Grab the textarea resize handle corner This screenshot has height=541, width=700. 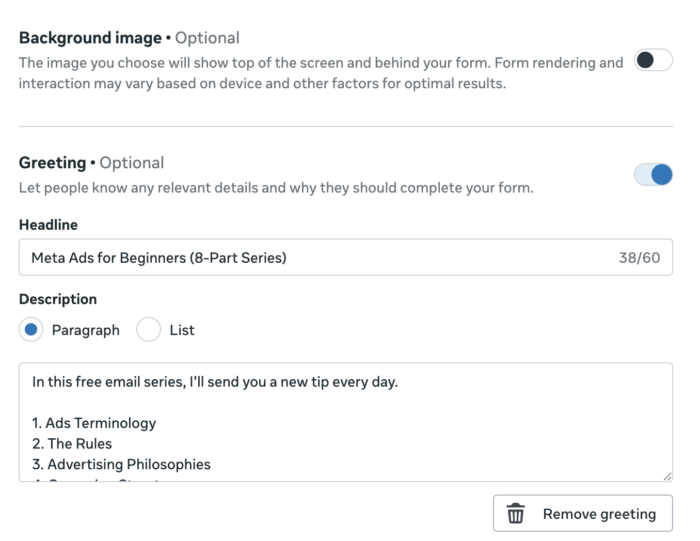(x=667, y=476)
